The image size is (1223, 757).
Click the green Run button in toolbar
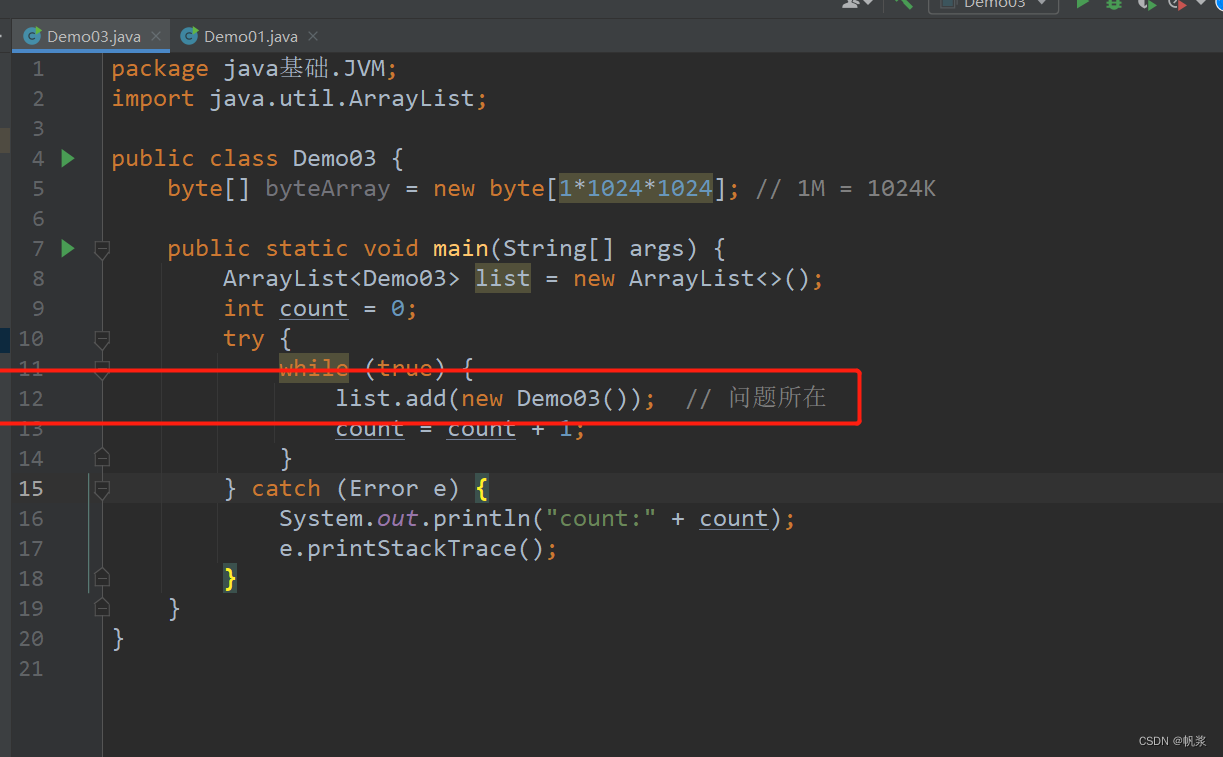coord(1082,4)
